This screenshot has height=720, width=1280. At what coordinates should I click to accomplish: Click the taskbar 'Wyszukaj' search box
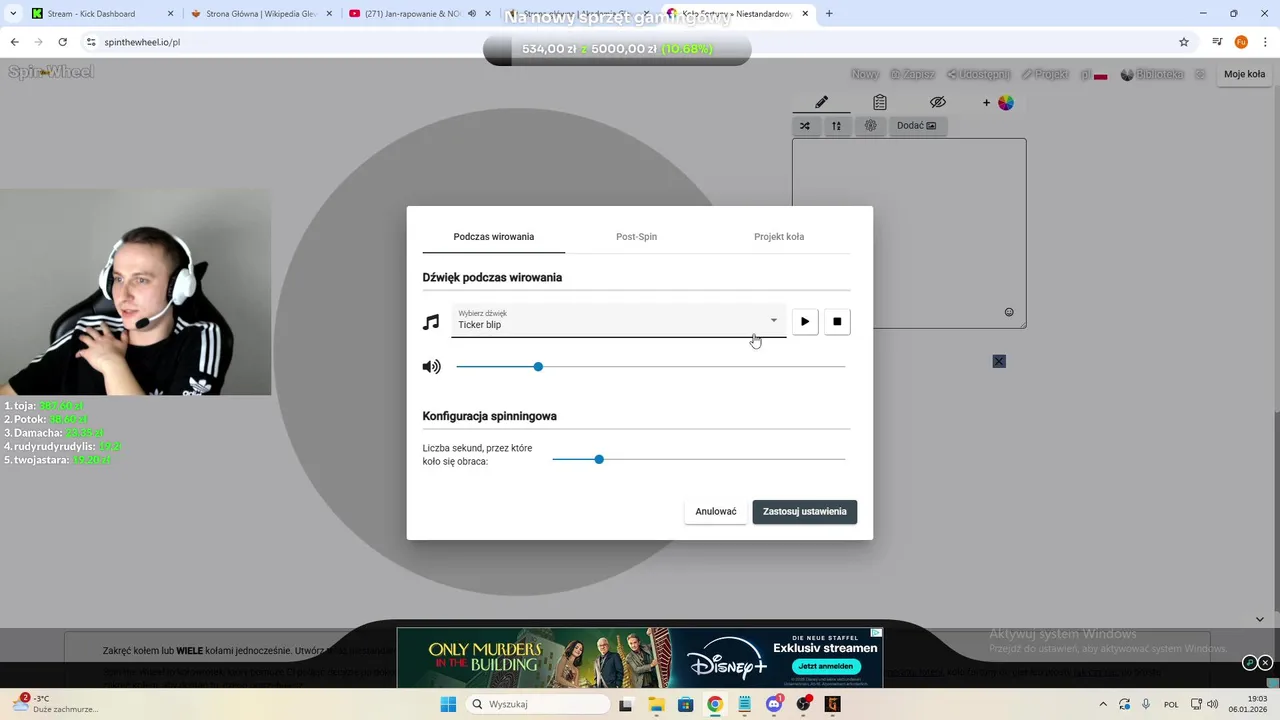538,704
